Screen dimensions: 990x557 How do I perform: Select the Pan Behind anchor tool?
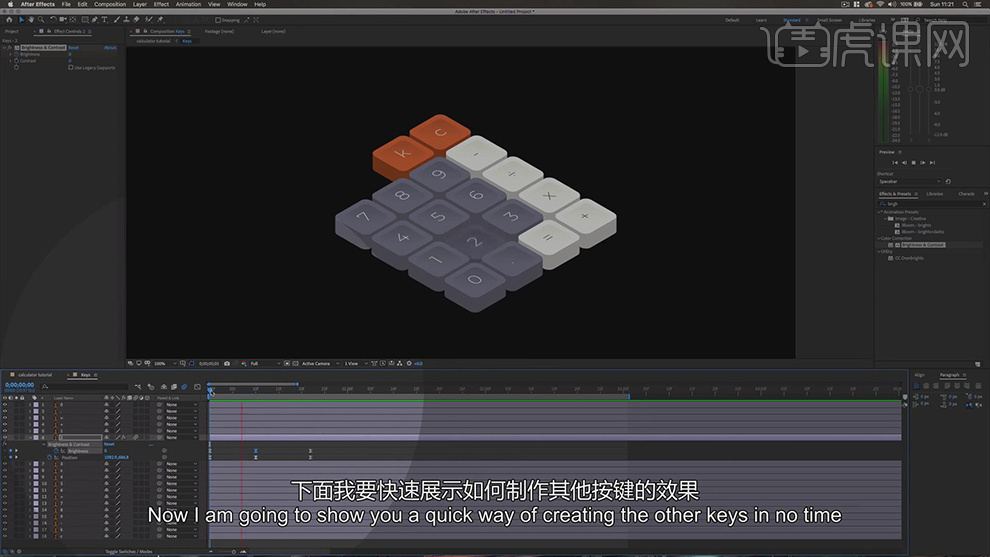[x=73, y=20]
